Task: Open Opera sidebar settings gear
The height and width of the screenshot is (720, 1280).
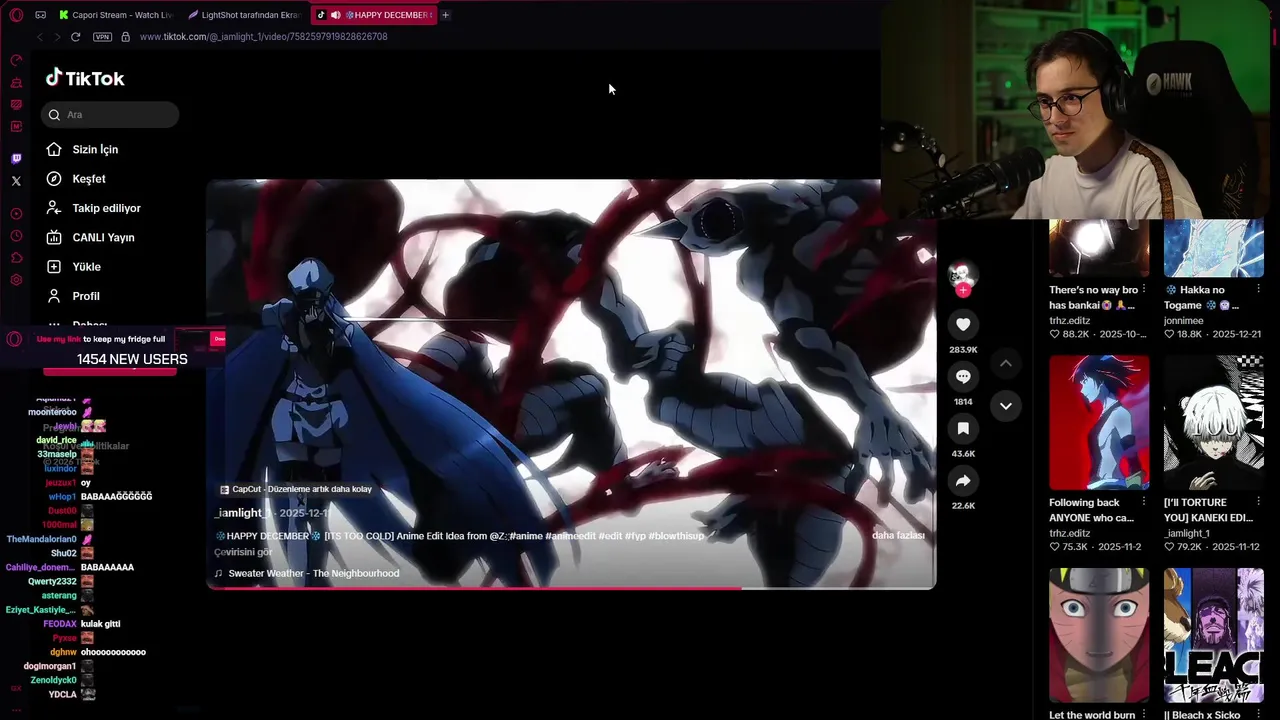Action: click(x=16, y=280)
